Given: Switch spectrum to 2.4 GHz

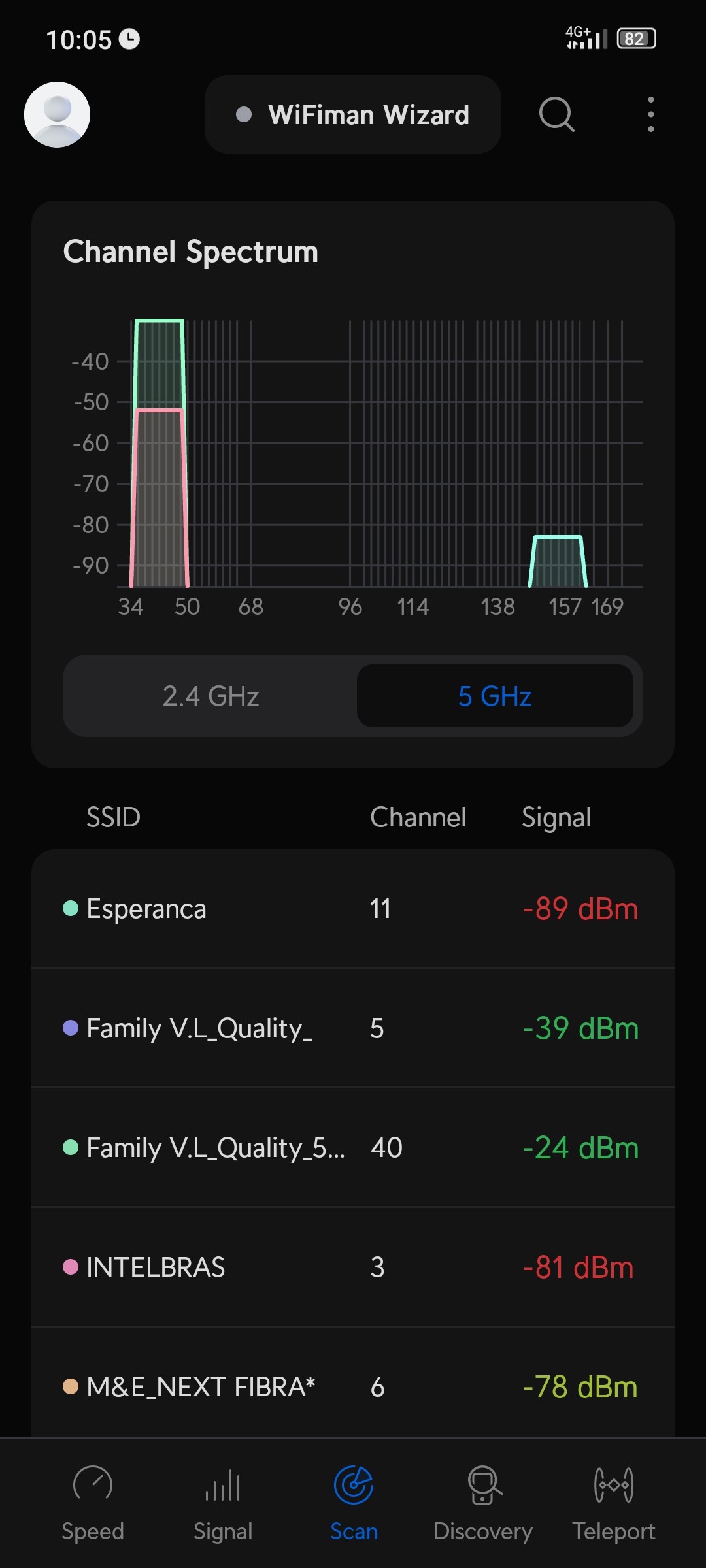Looking at the screenshot, I should tap(210, 696).
